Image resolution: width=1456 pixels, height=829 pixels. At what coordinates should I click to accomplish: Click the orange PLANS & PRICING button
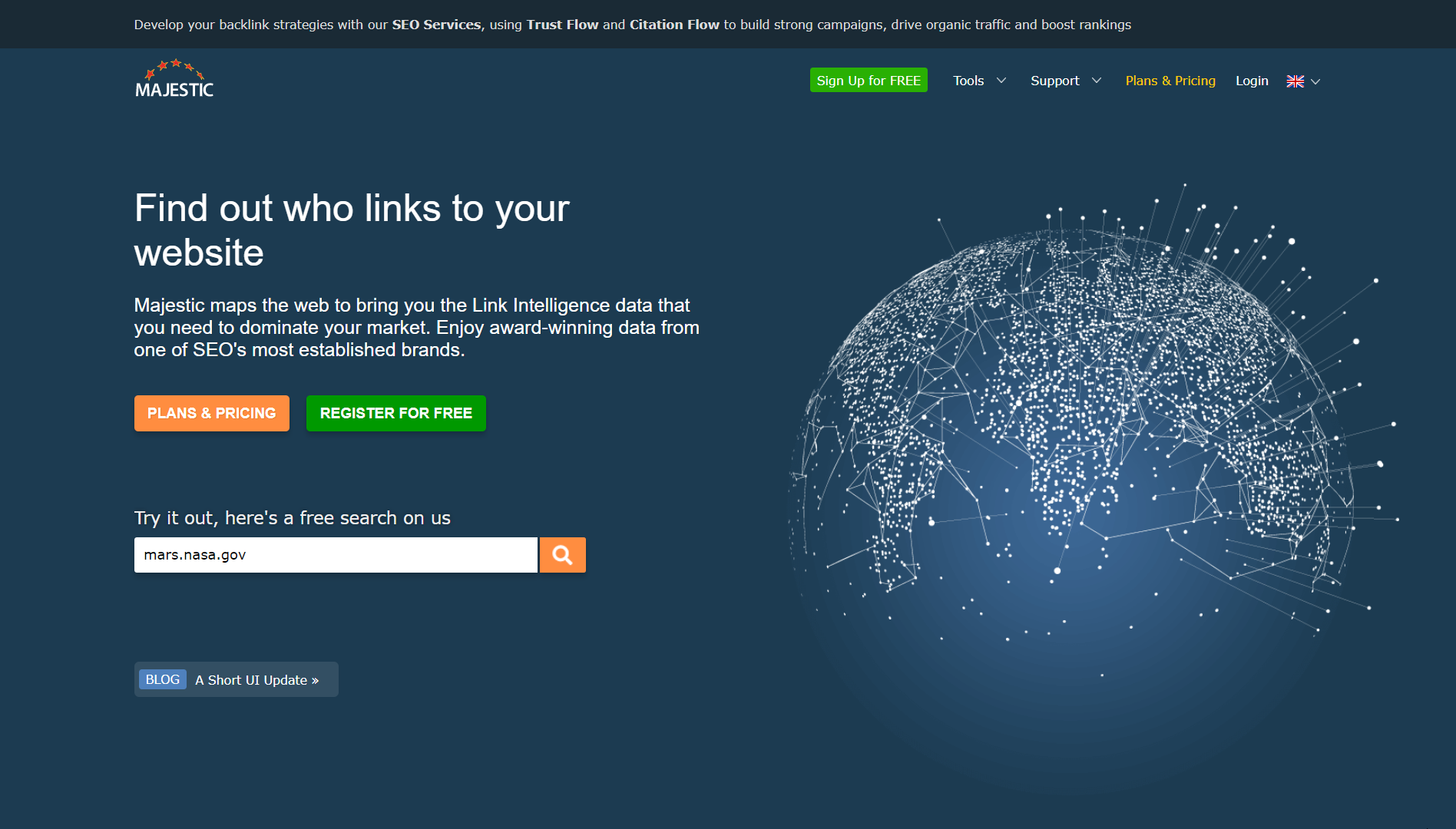coord(212,413)
